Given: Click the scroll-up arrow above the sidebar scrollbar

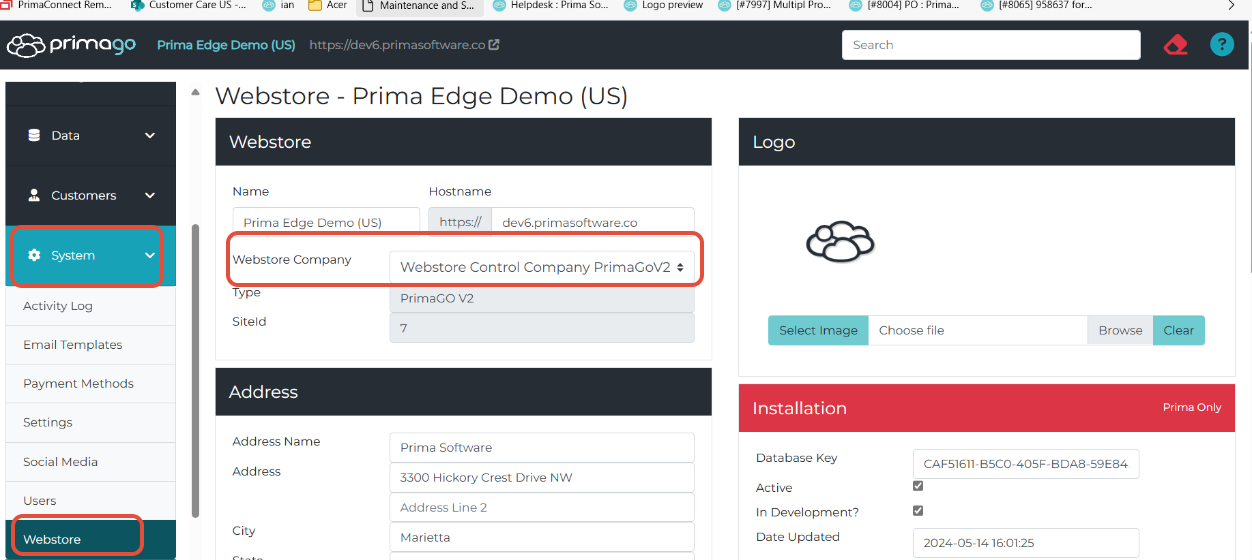Looking at the screenshot, I should tap(195, 93).
